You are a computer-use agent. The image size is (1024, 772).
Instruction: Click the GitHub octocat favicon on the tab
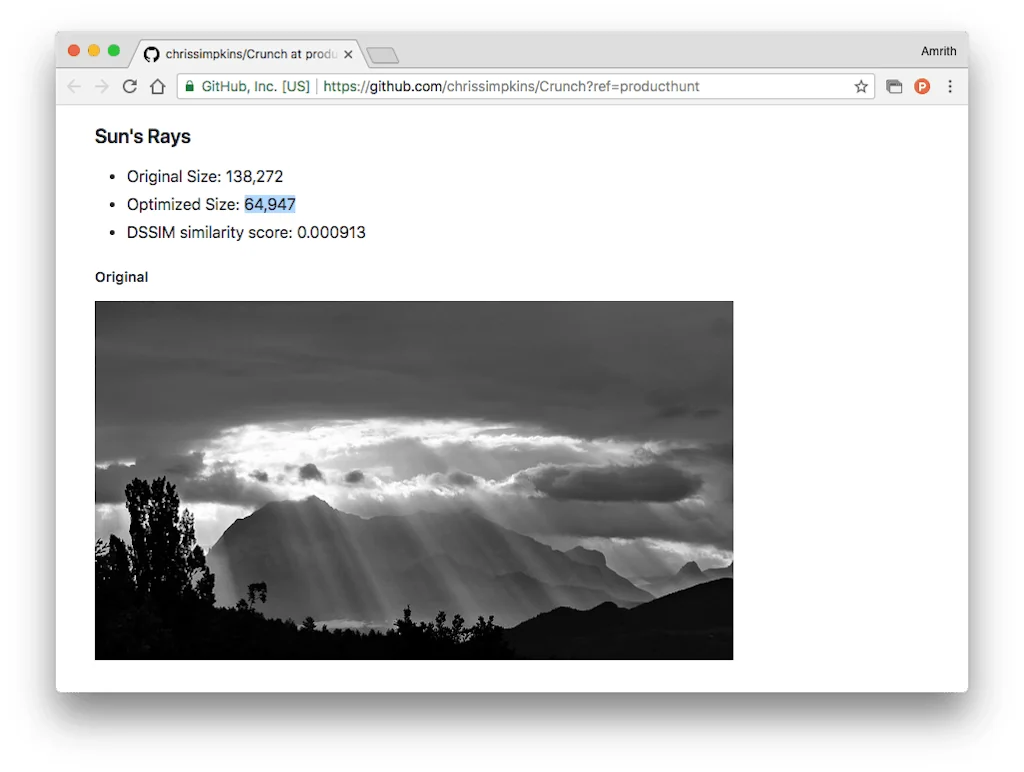click(151, 54)
